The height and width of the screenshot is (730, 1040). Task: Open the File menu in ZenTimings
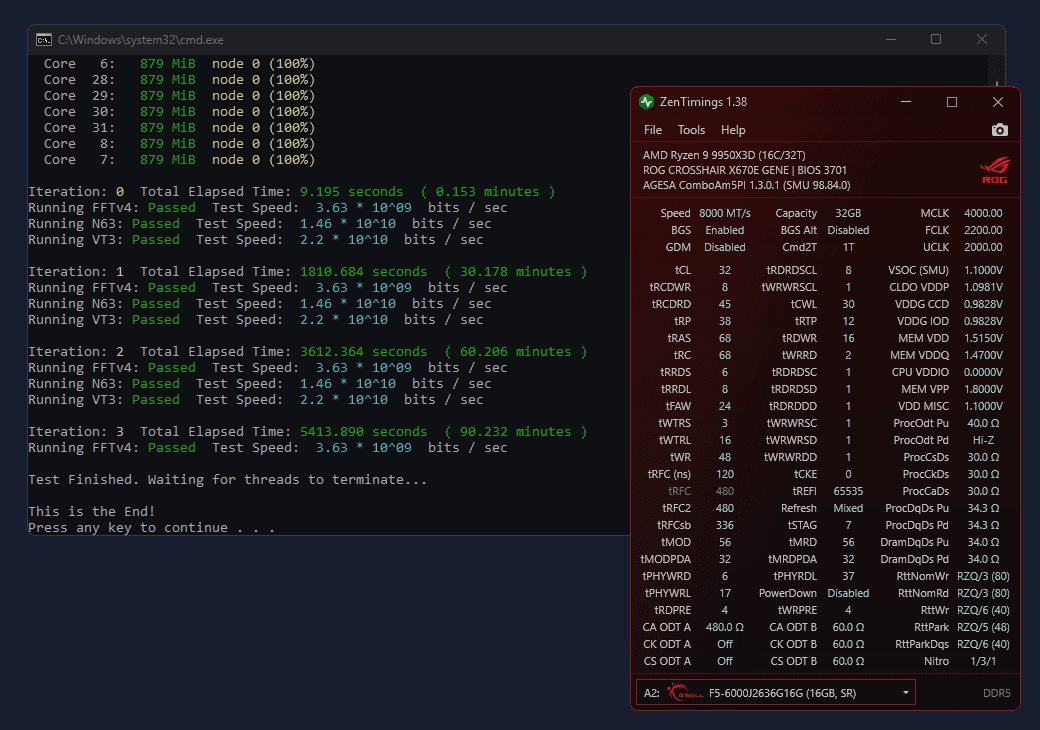[653, 130]
